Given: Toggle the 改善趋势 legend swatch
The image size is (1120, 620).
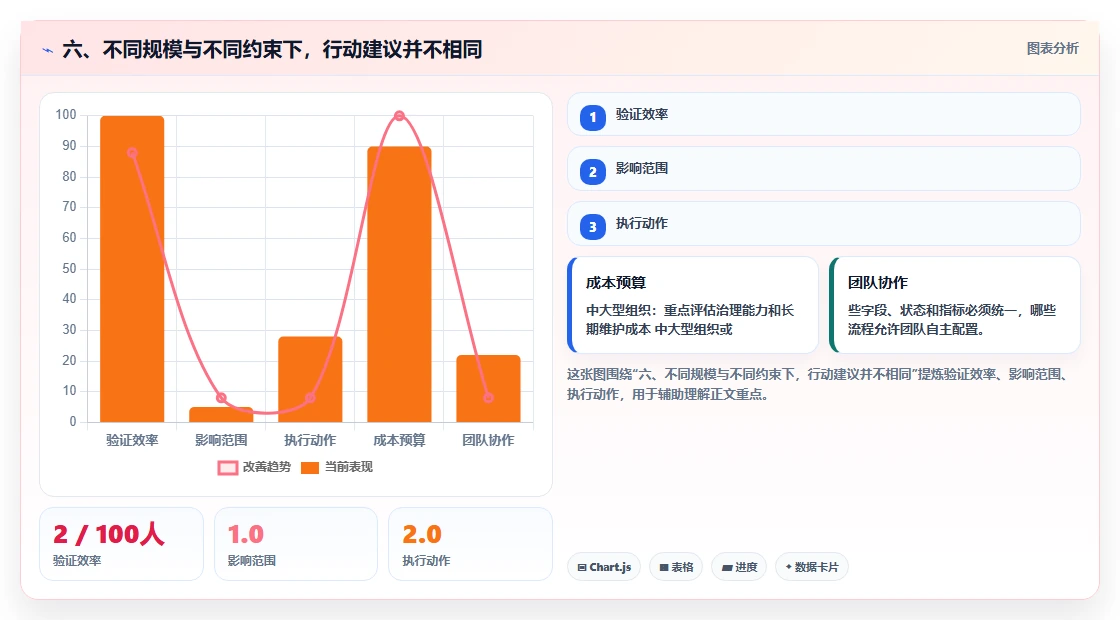Looking at the screenshot, I should [227, 468].
